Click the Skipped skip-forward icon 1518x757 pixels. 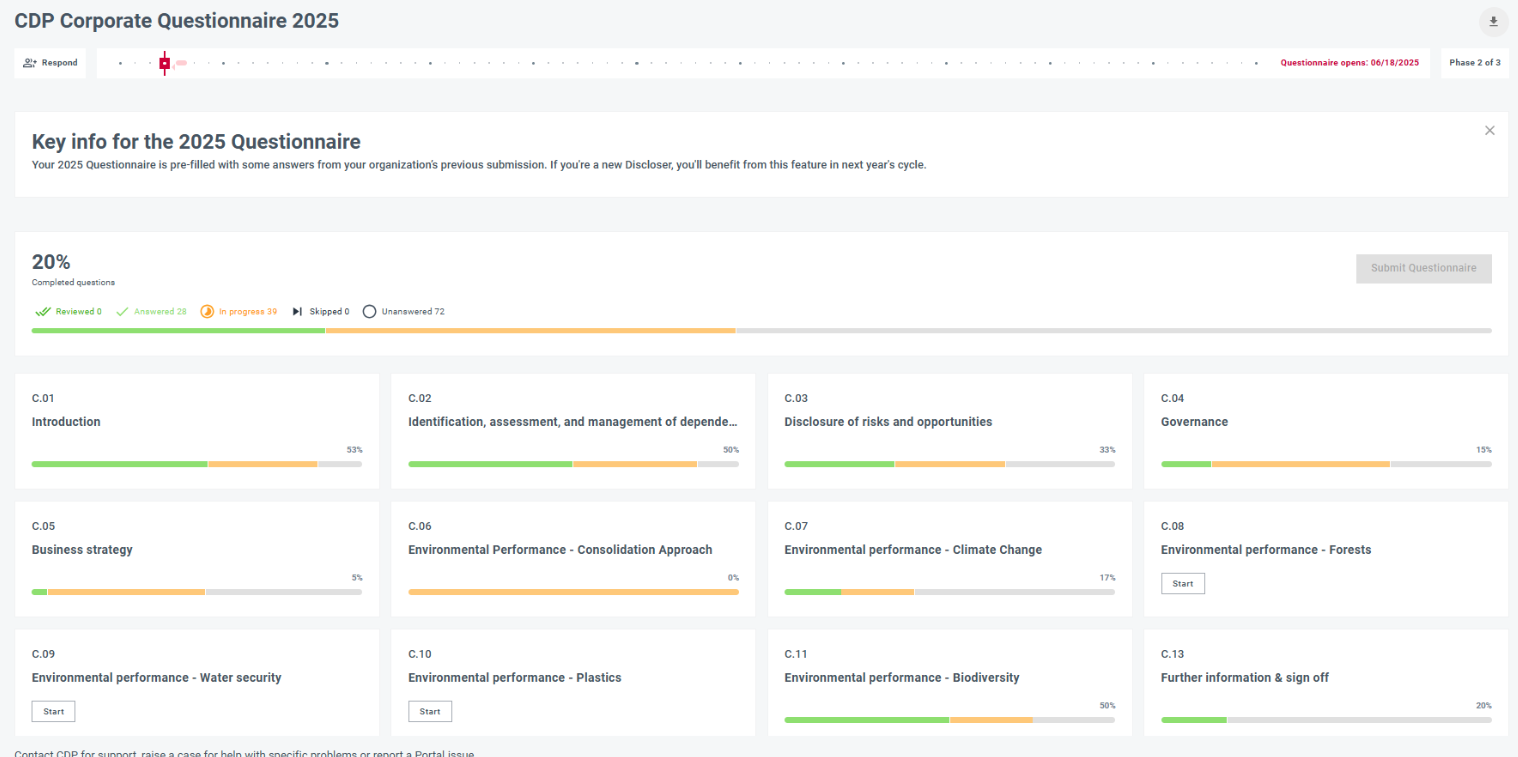(x=297, y=312)
